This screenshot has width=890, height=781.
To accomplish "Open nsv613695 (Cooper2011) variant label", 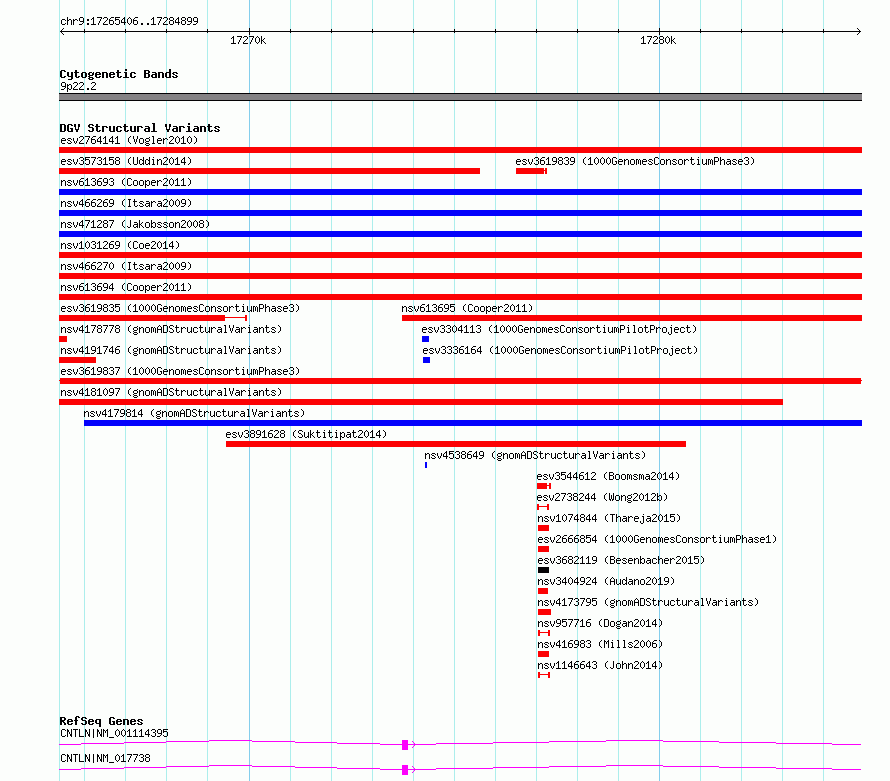I will [467, 308].
